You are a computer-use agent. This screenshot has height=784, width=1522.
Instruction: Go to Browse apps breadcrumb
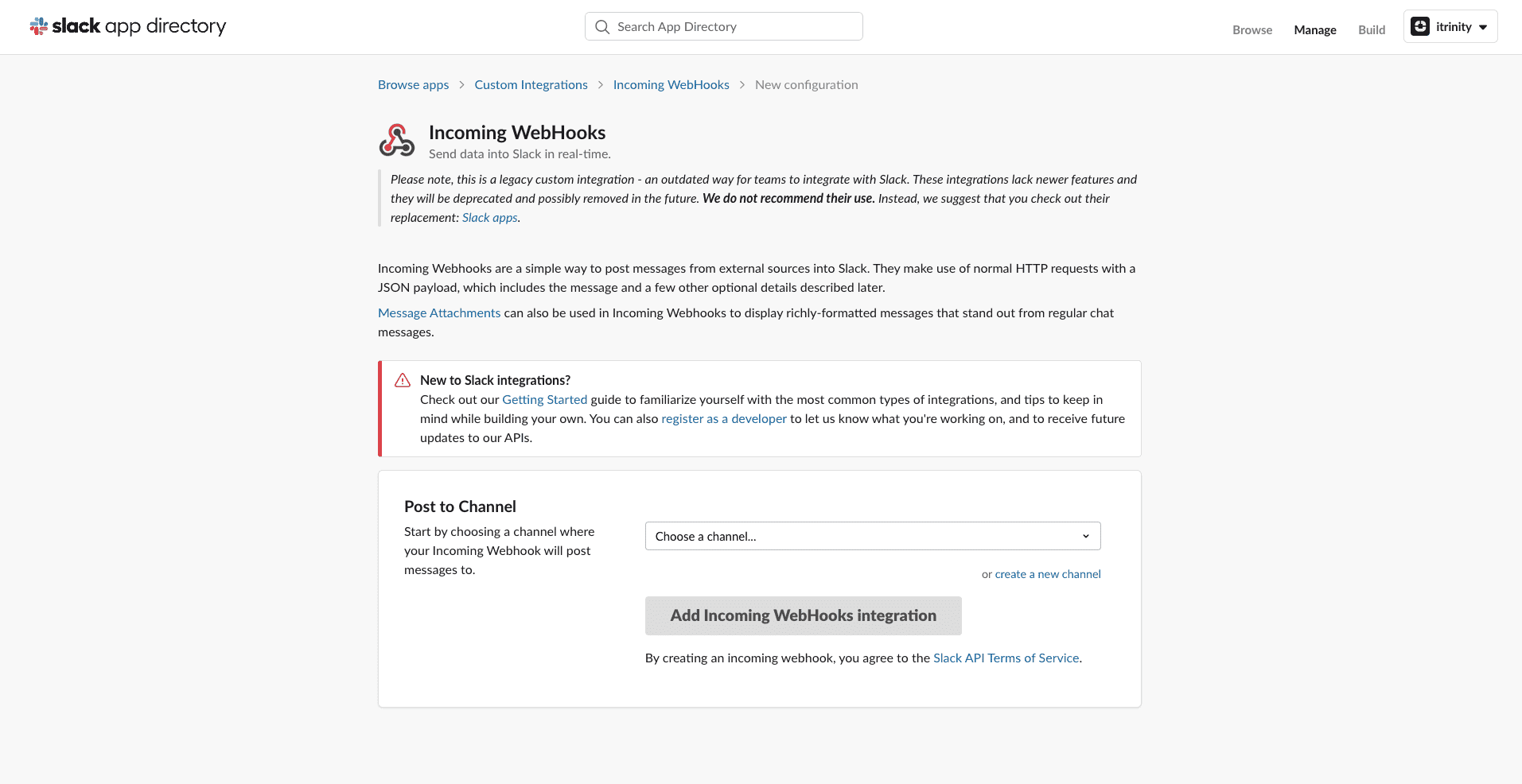(x=413, y=84)
